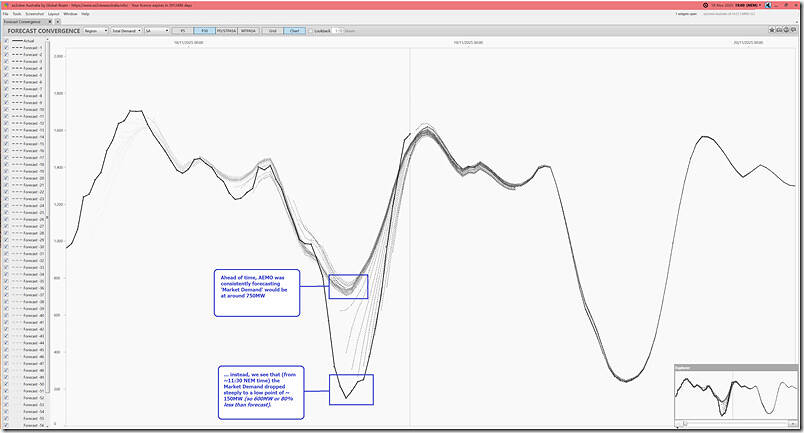Select the MTPASA forecast button
Image resolution: width=804 pixels, height=433 pixels.
[248, 31]
